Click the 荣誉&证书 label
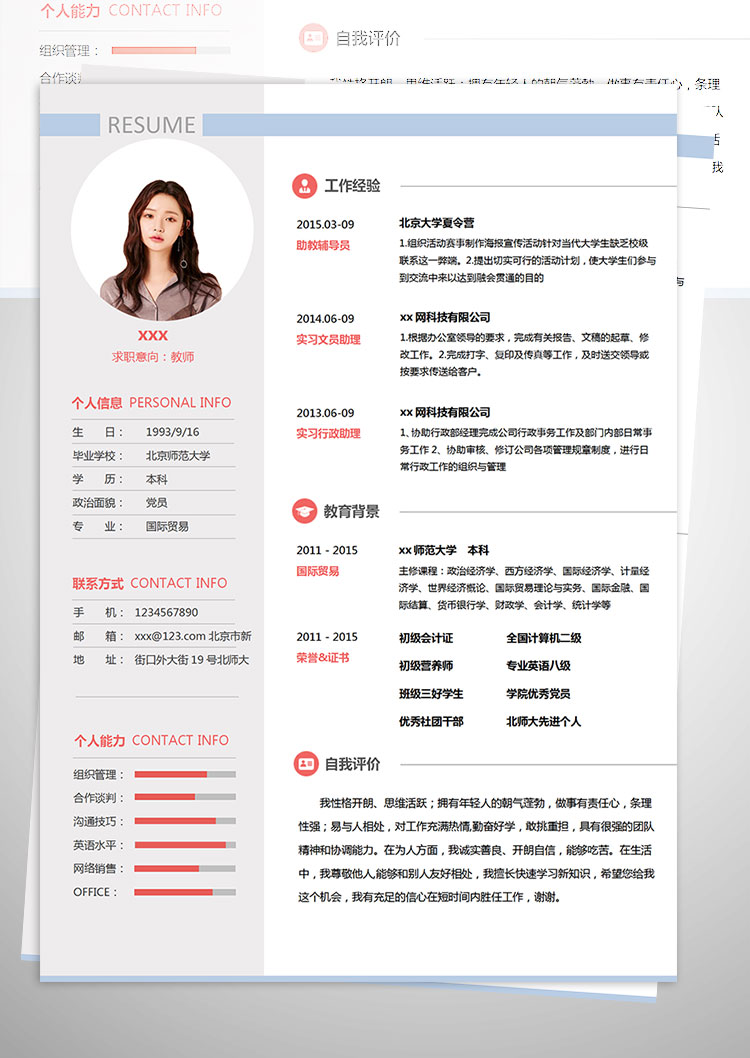The height and width of the screenshot is (1058, 750). click(x=323, y=658)
